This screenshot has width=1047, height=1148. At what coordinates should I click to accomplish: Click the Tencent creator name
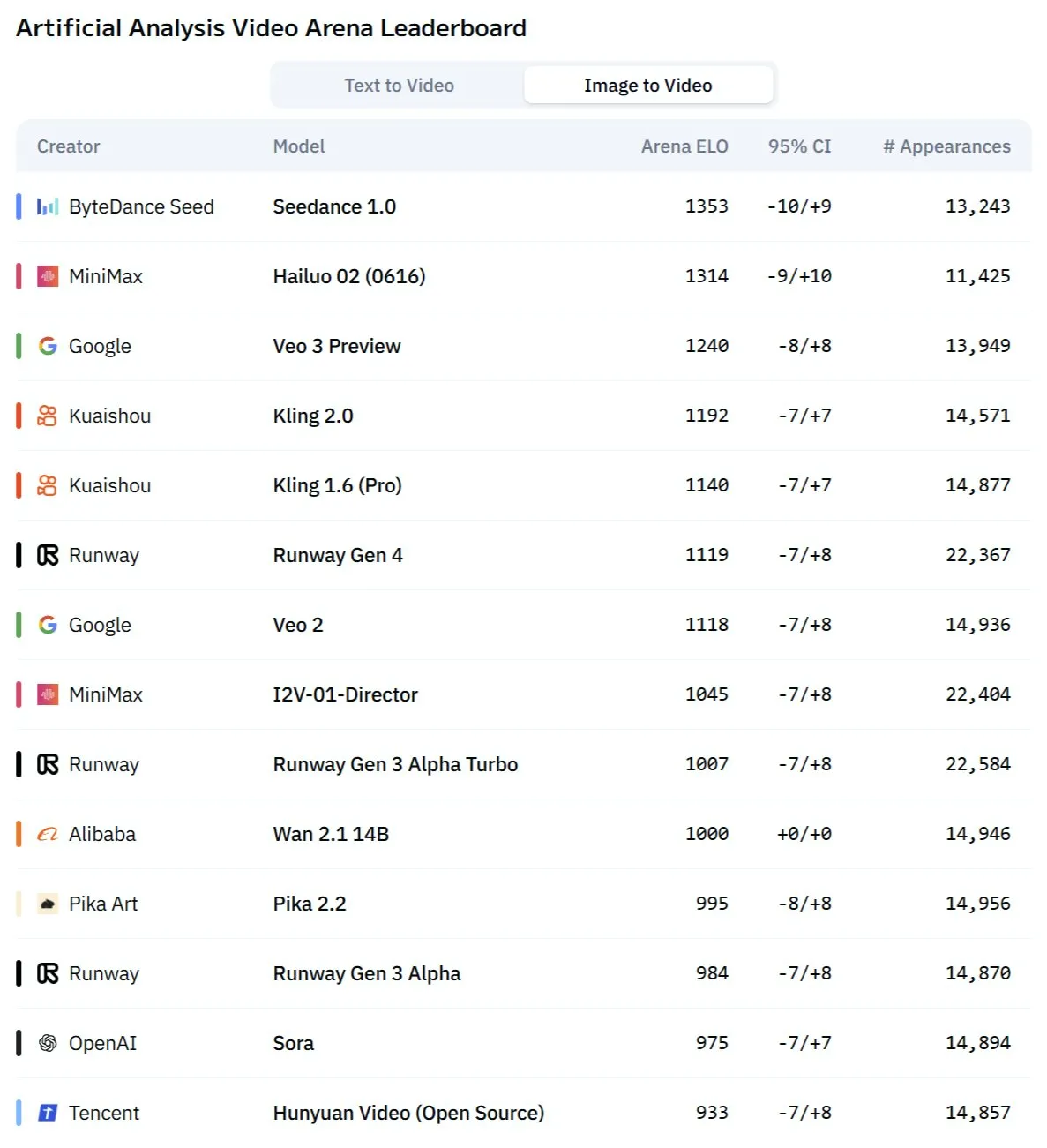click(x=104, y=1113)
